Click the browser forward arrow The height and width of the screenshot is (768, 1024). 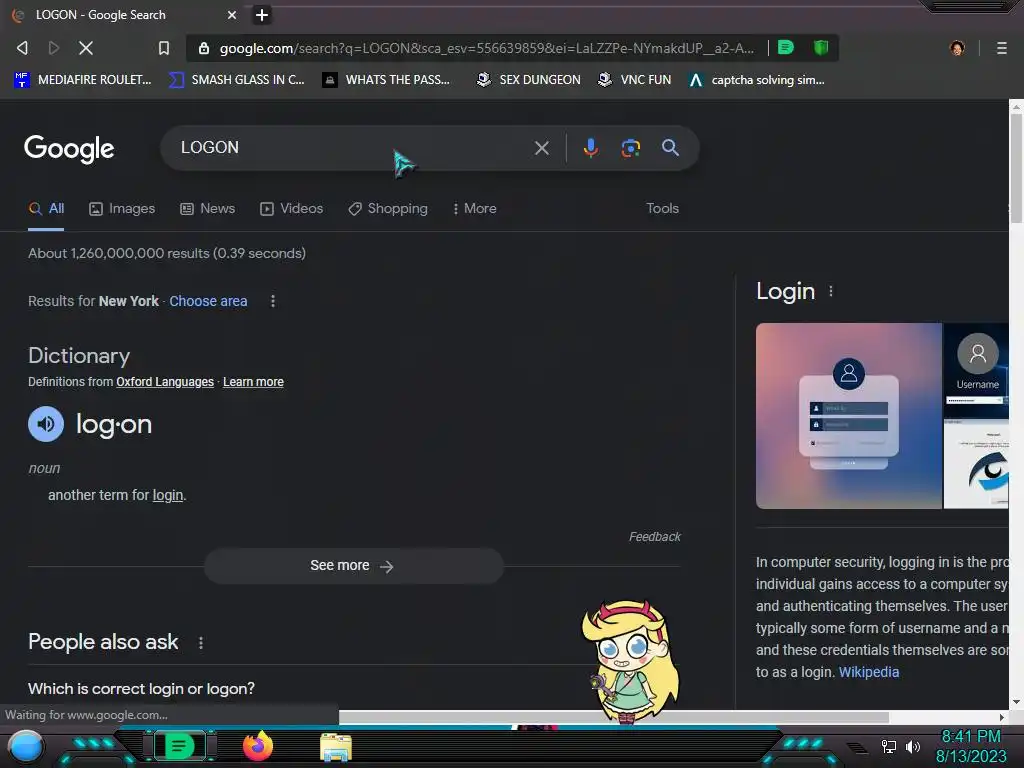click(54, 48)
